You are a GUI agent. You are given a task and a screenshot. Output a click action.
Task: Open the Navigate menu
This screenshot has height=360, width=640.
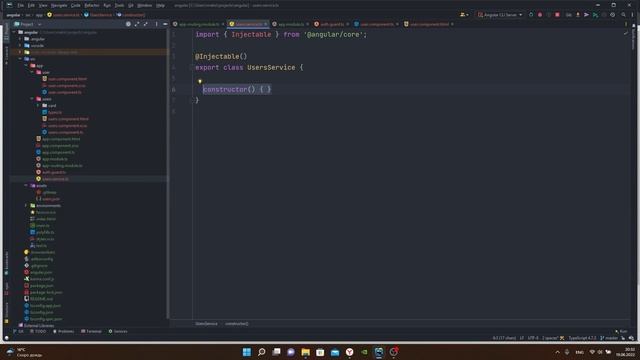click(x=59, y=5)
